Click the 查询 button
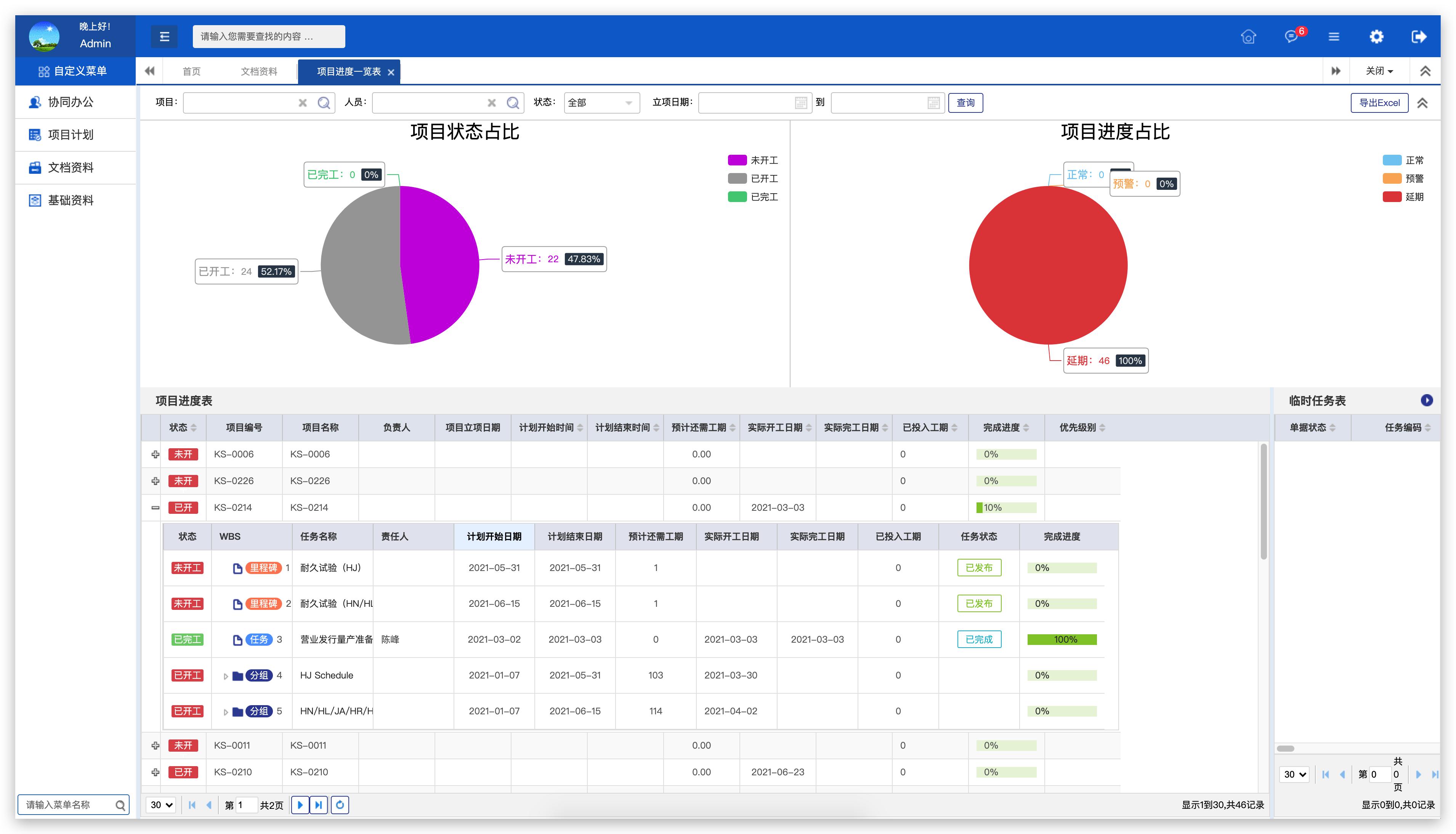The width and height of the screenshot is (1456, 834). pyautogui.click(x=965, y=103)
